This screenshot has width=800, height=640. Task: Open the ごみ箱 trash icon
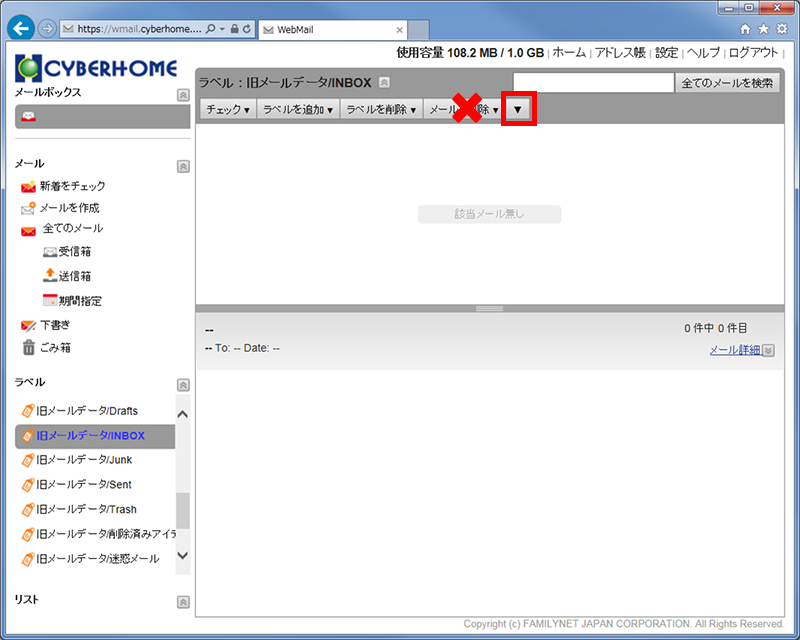coord(28,348)
